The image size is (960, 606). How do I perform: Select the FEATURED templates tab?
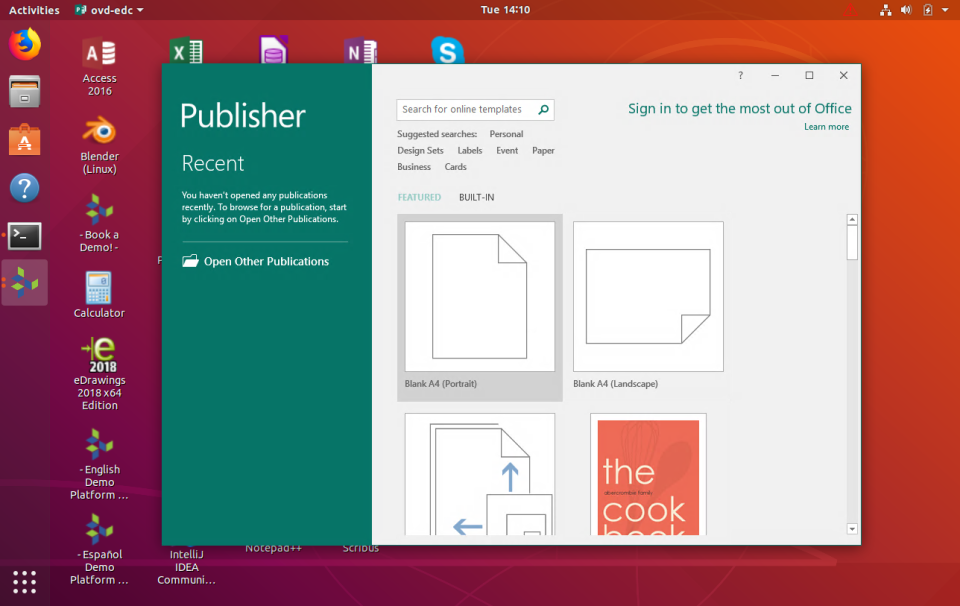coord(419,197)
